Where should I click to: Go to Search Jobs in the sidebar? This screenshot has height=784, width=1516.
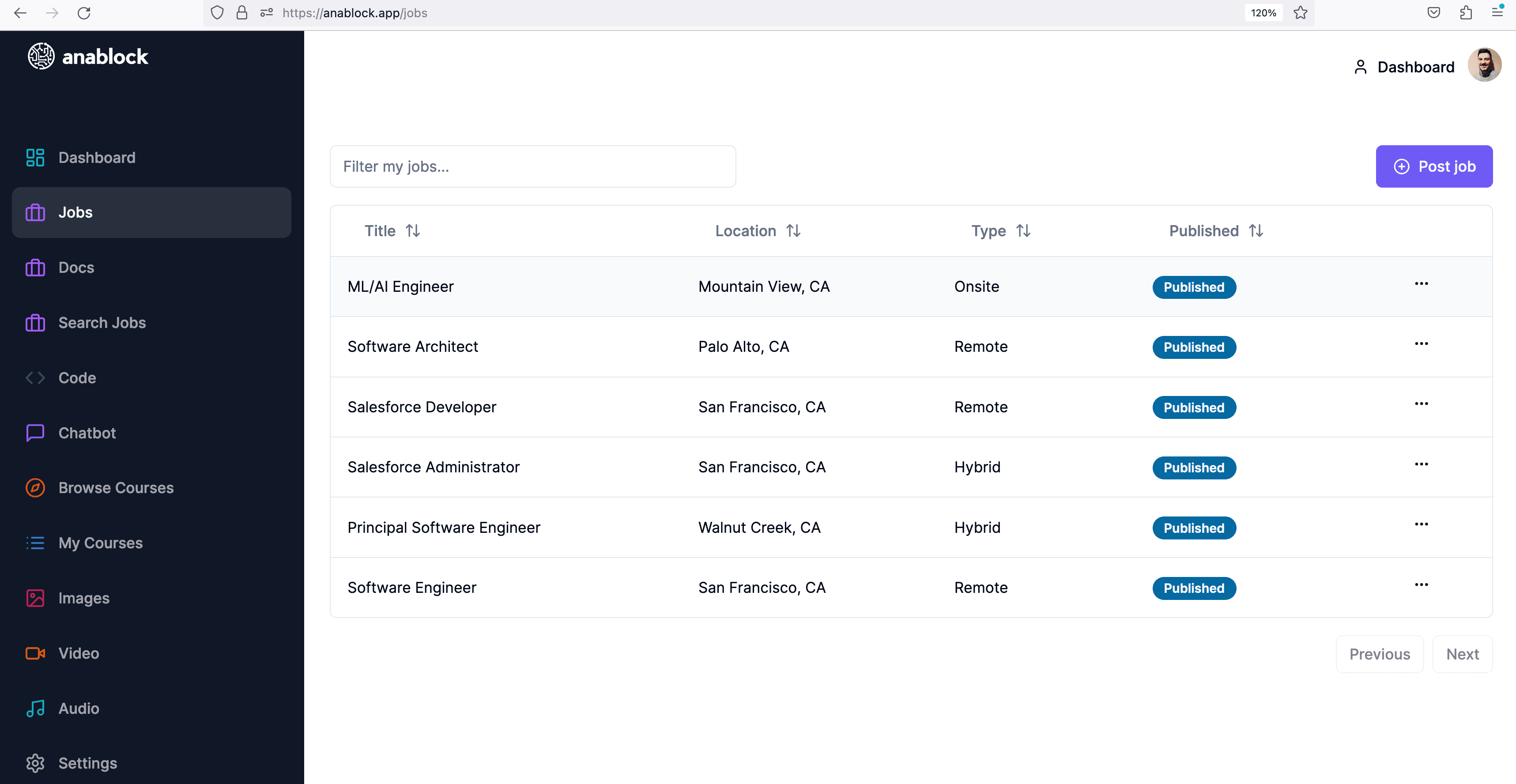[102, 323]
